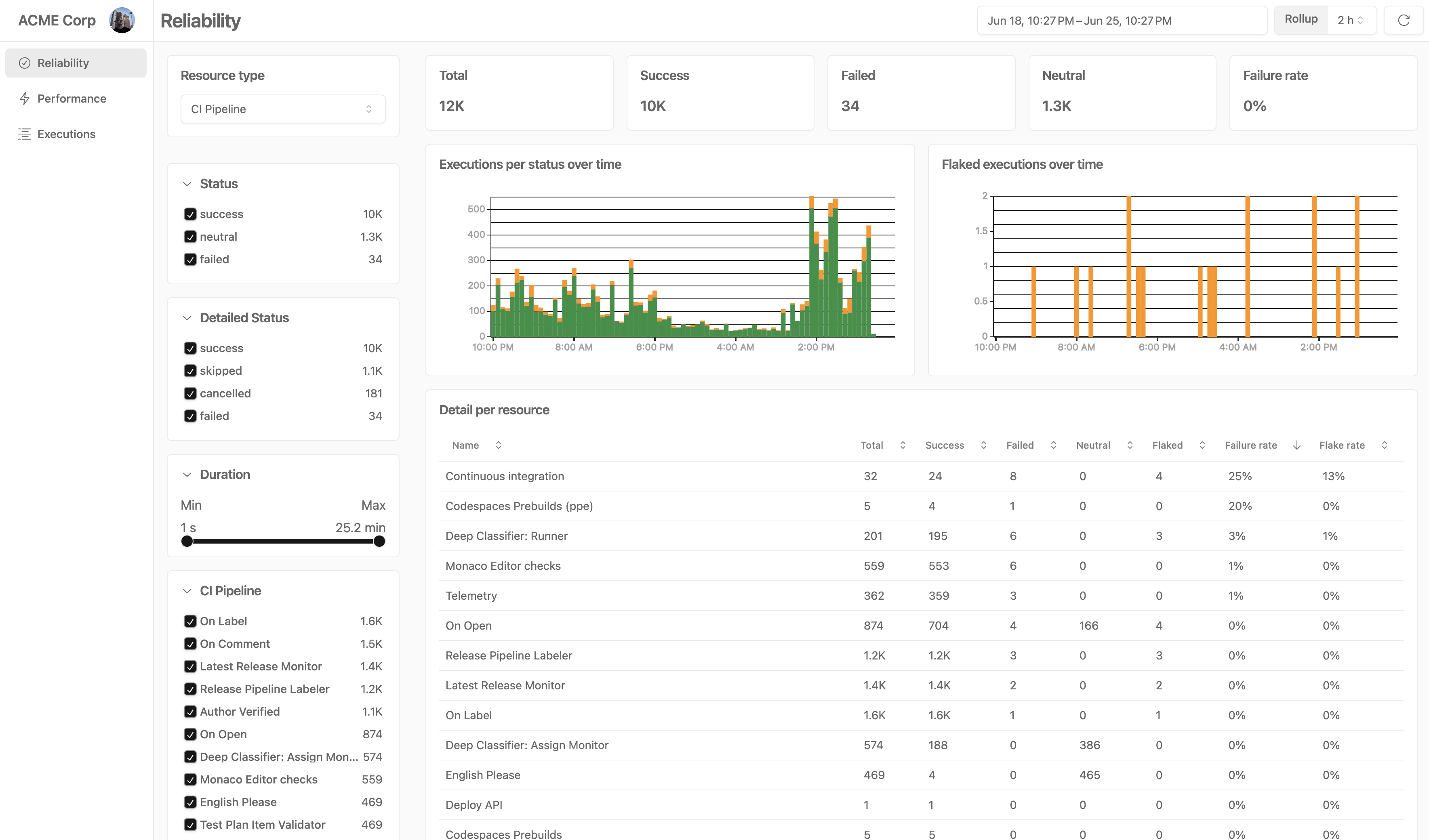
Task: Click the Executions list icon in sidebar
Action: [x=24, y=134]
